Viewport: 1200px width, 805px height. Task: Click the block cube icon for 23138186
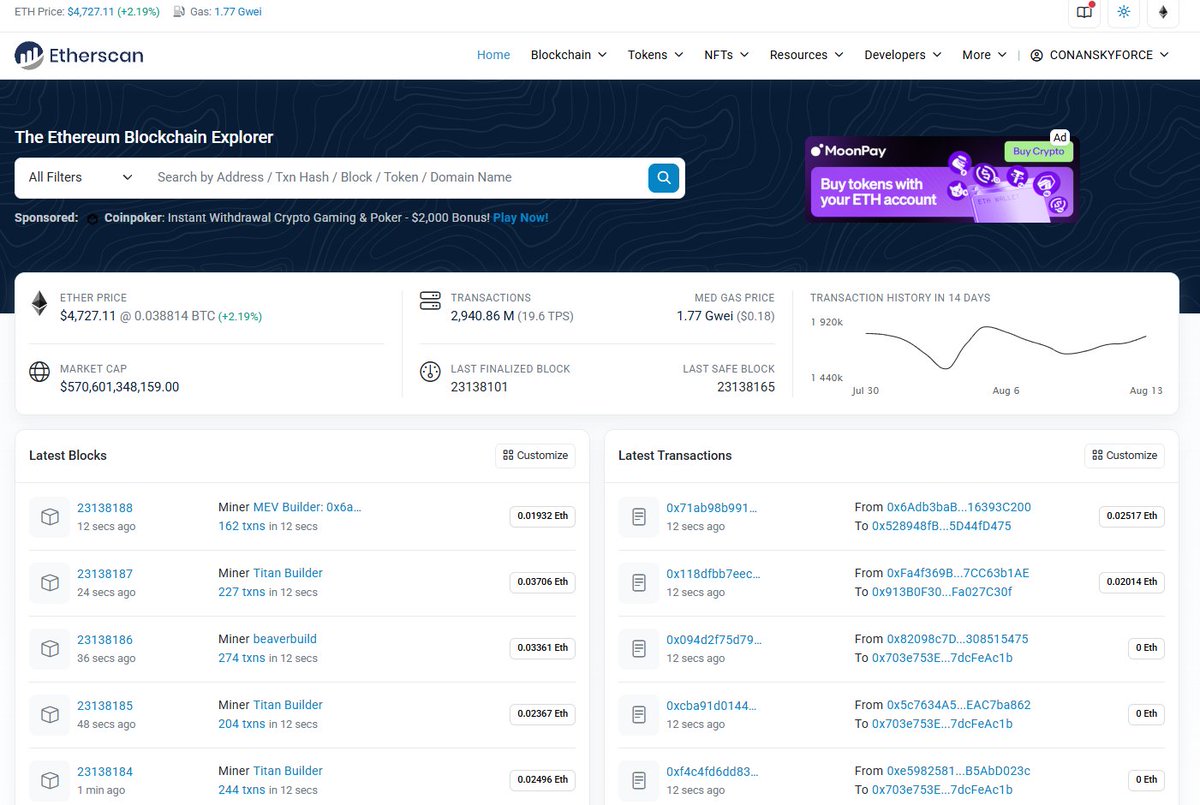pos(49,648)
